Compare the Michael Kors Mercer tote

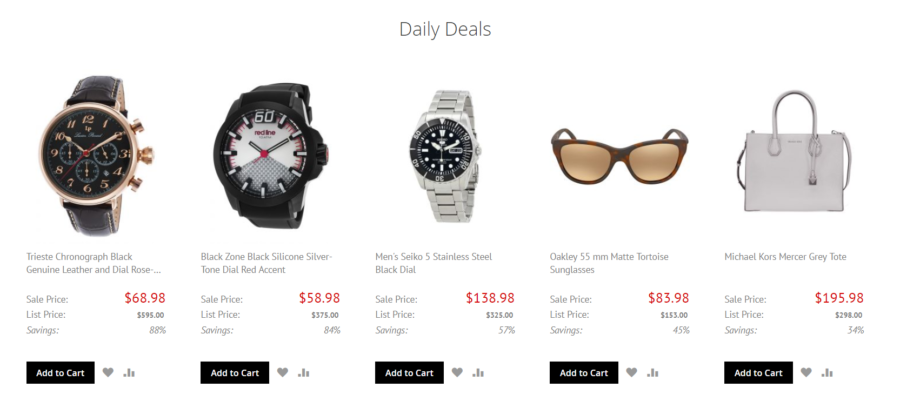[827, 372]
